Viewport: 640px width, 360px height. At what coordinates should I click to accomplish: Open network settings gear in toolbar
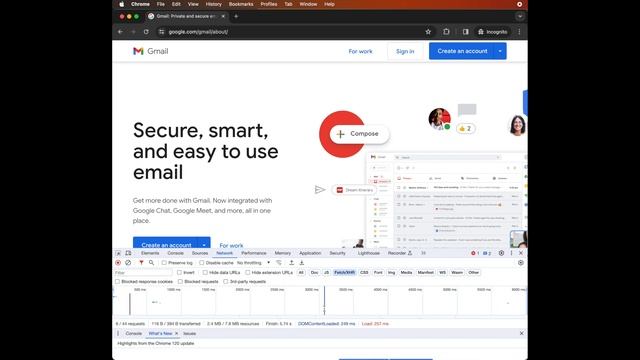(521, 263)
